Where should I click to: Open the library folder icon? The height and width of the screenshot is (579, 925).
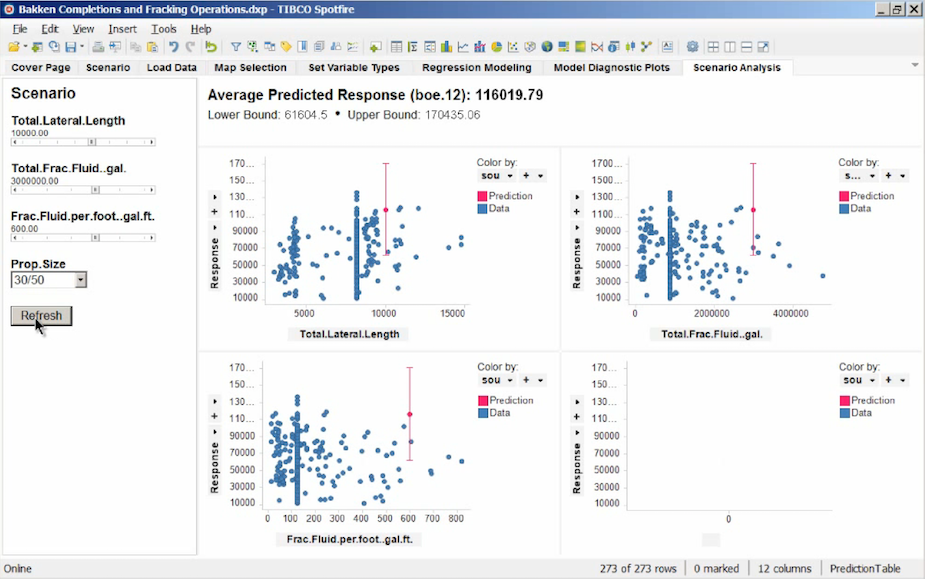[14, 47]
